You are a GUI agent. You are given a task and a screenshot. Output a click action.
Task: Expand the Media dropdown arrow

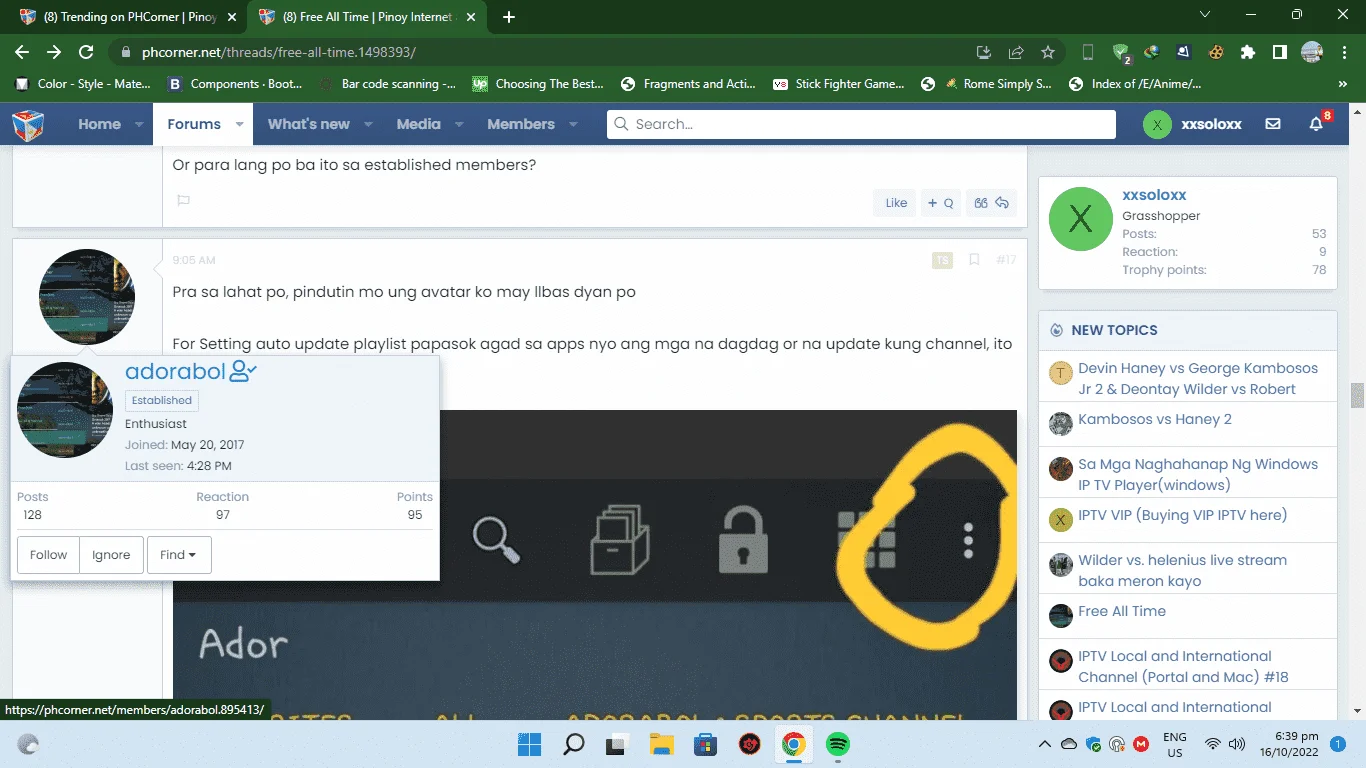459,124
